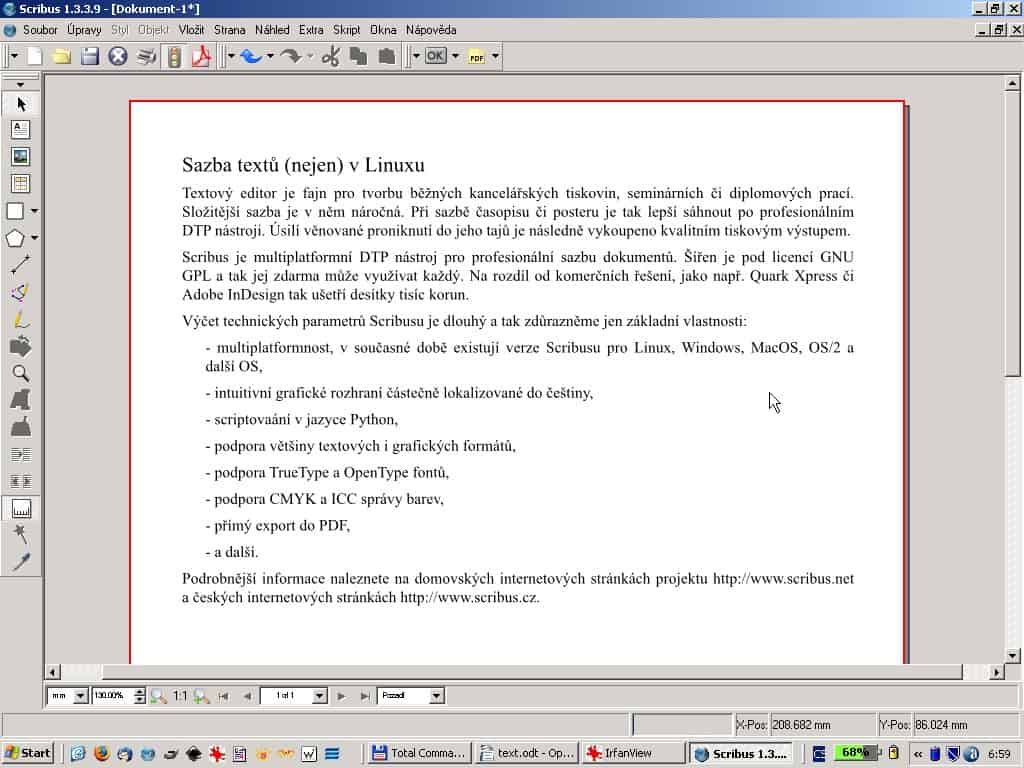Select the Measurements ruler tool
Screen dimensions: 1024x768
21,509
